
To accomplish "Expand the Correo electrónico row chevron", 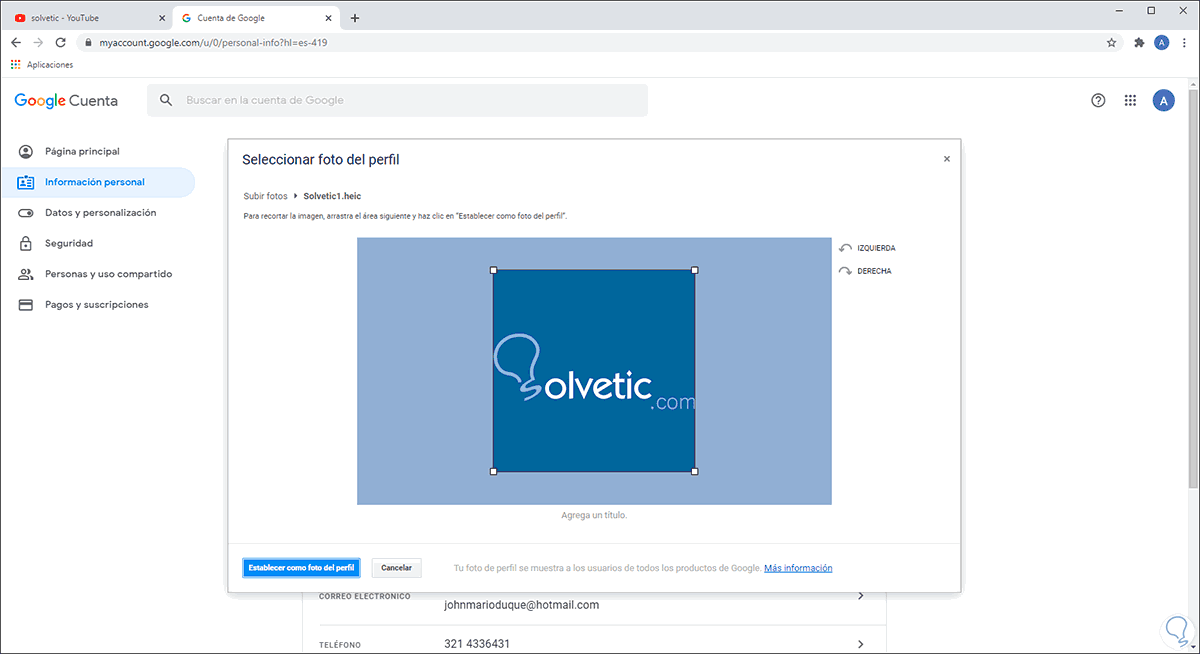I will 861,597.
